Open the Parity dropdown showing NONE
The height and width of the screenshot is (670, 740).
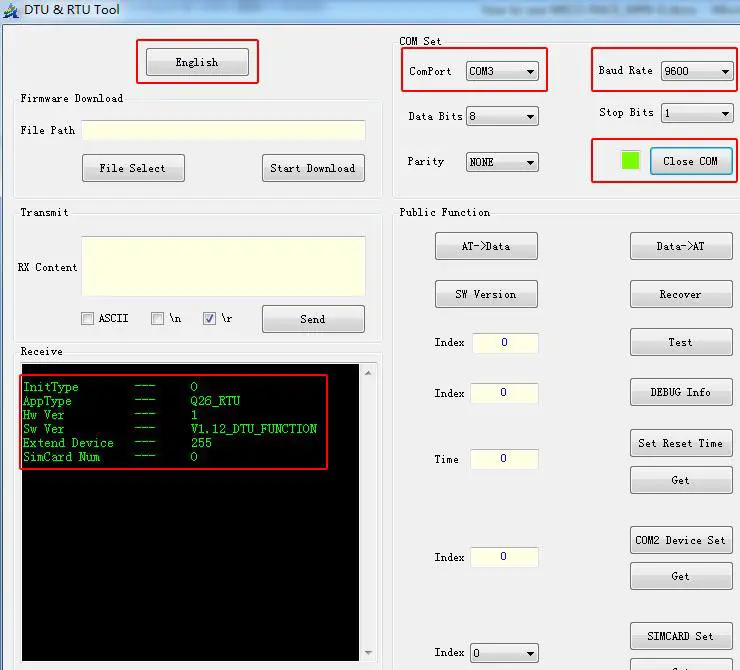pyautogui.click(x=502, y=162)
